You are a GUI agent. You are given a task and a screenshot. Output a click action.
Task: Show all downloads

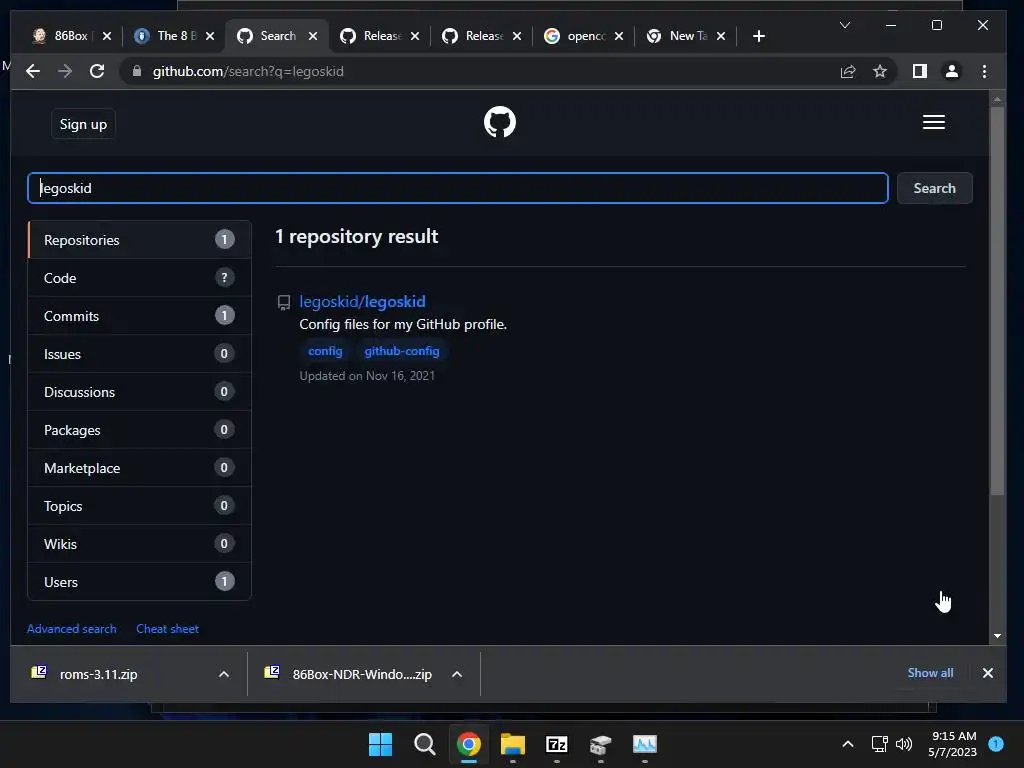coord(930,673)
